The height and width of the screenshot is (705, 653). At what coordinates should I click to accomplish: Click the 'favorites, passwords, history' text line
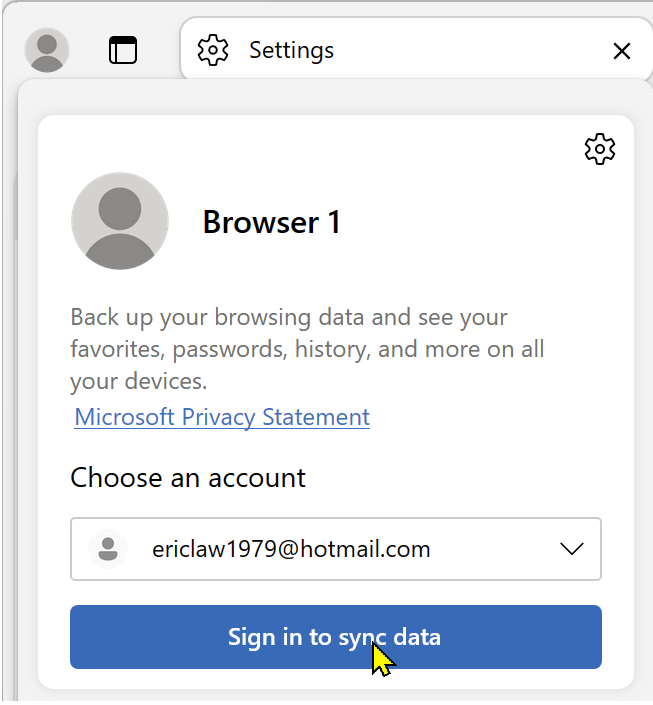click(x=307, y=350)
